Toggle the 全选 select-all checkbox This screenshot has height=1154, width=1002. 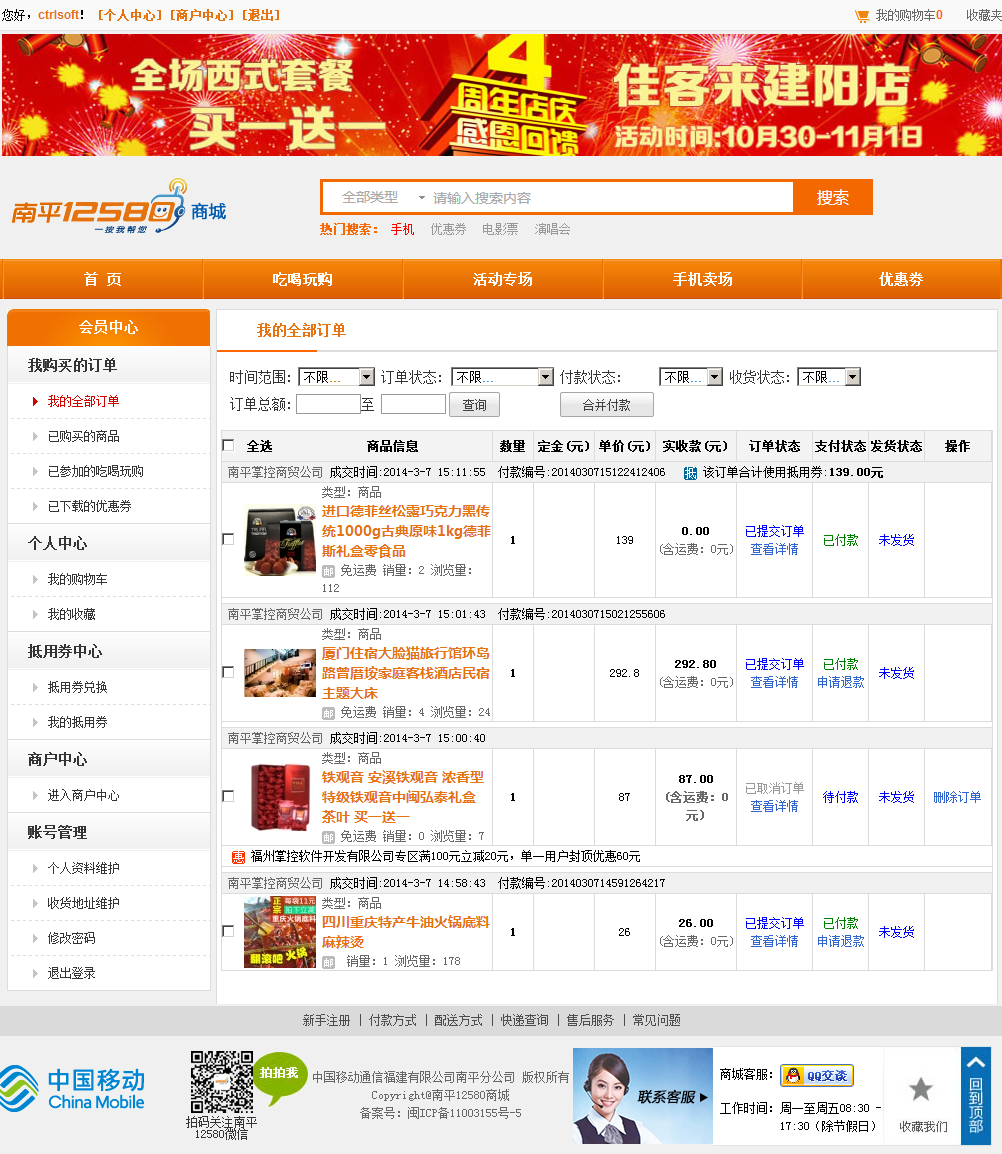click(x=228, y=445)
